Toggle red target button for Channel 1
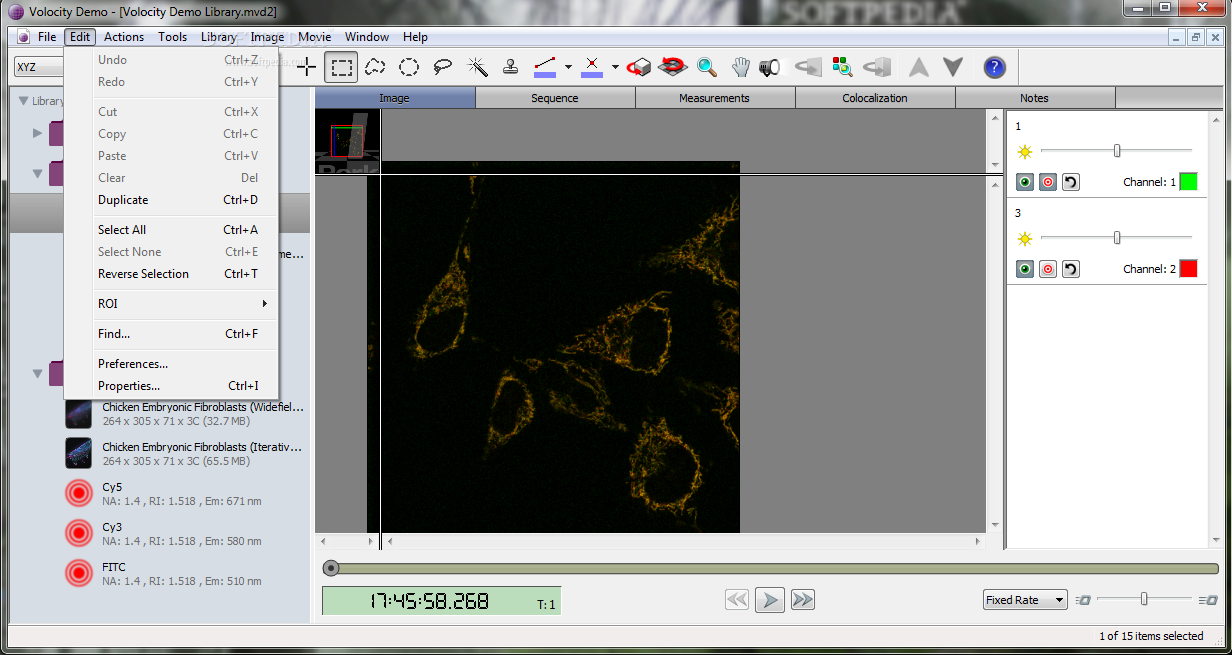 tap(1047, 182)
